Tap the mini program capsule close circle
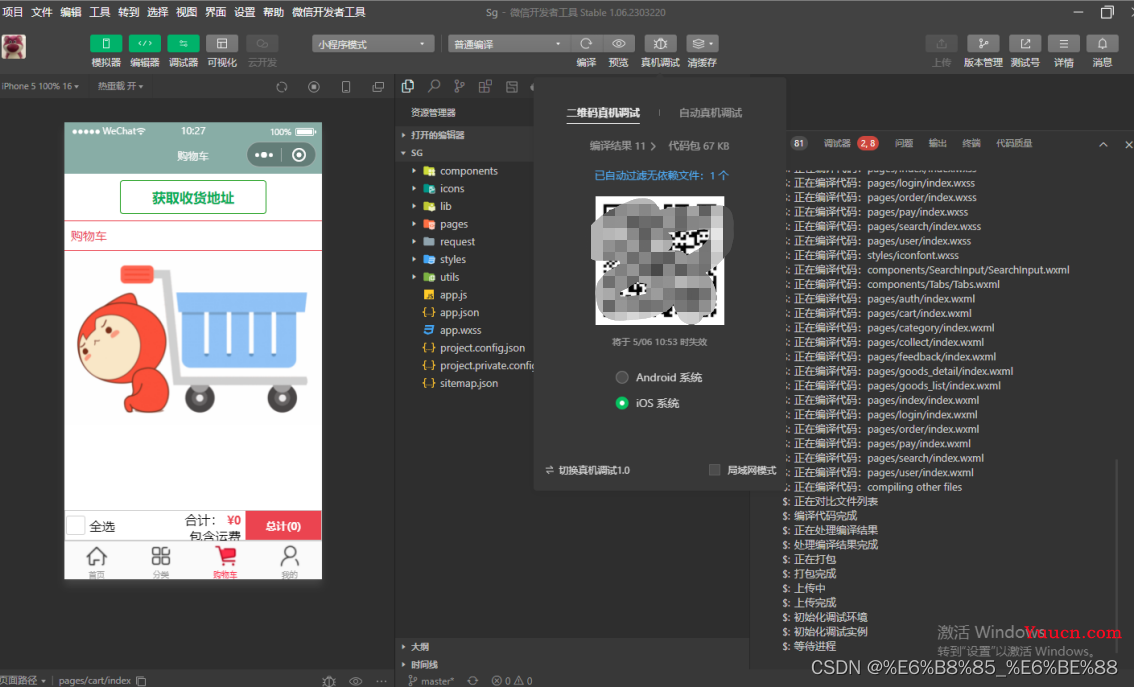 299,155
